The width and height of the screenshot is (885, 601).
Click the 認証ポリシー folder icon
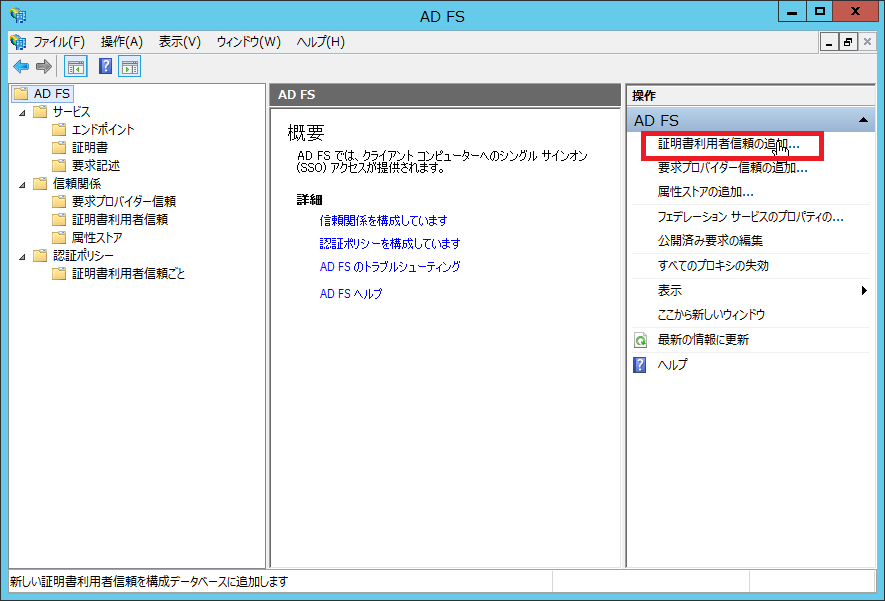pyautogui.click(x=40, y=256)
